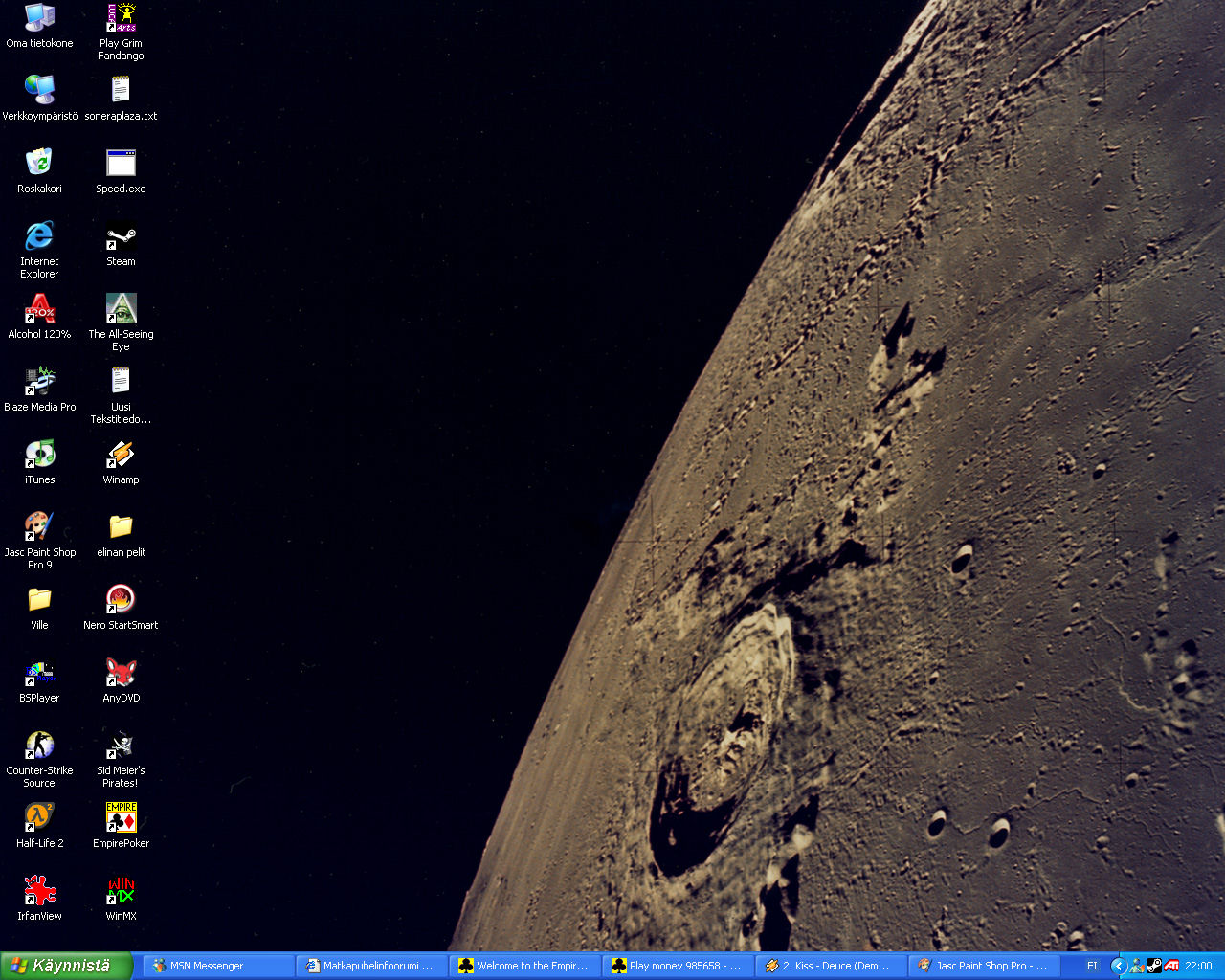Select the elinan pelit folder
1225x980 pixels.
point(121,534)
